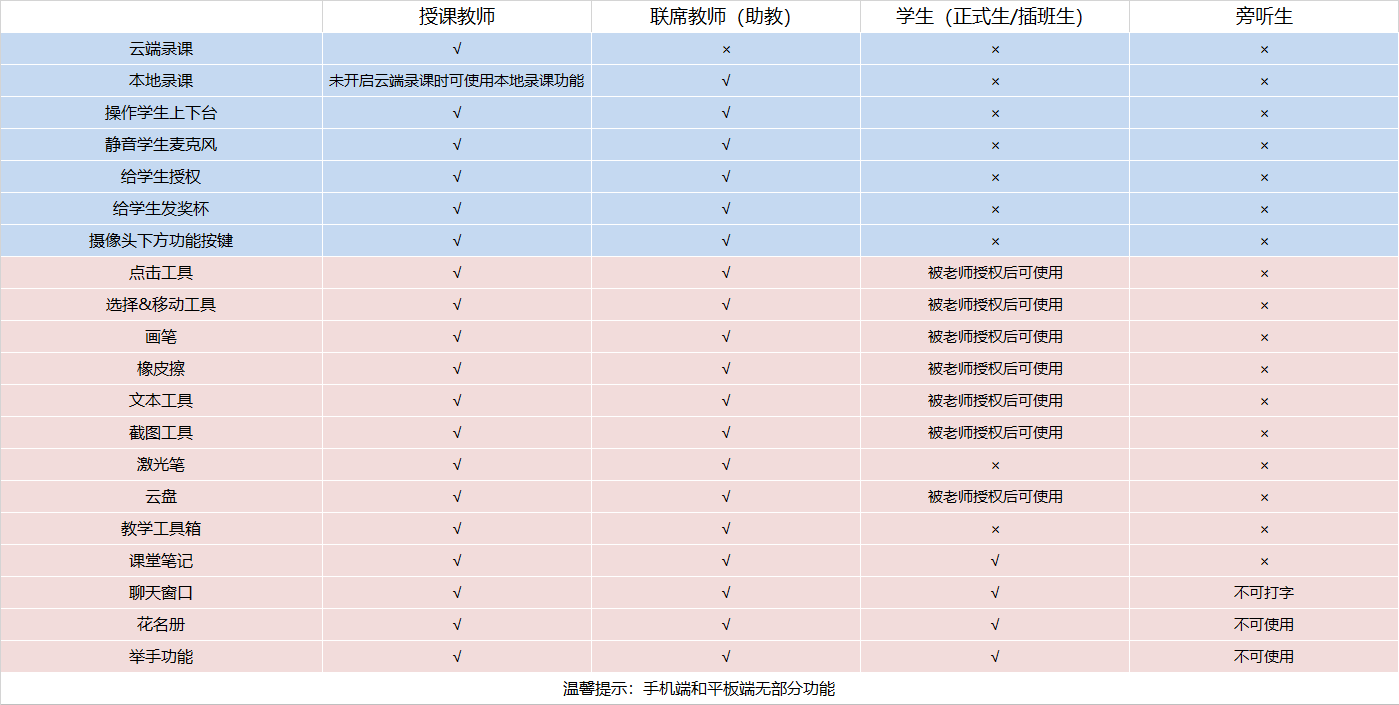
Task: Click the 旁听生 column header
Action: point(1264,16)
